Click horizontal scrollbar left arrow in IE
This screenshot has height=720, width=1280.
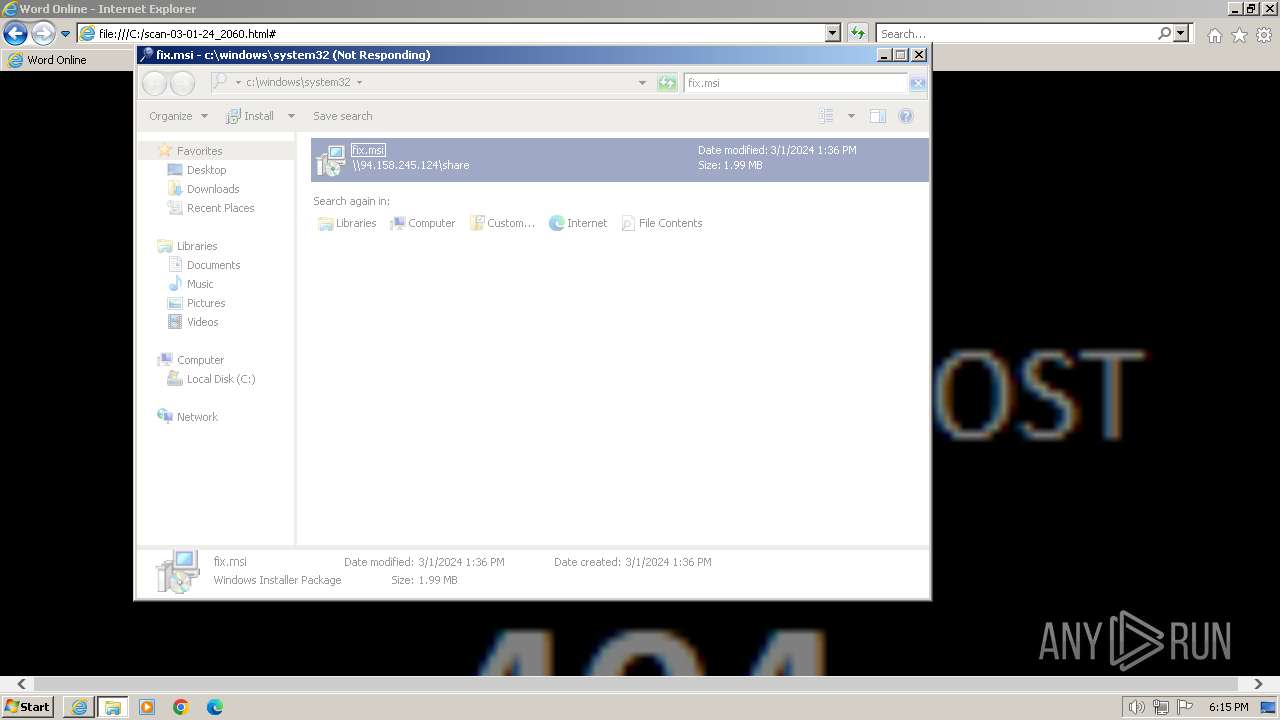click(22, 685)
